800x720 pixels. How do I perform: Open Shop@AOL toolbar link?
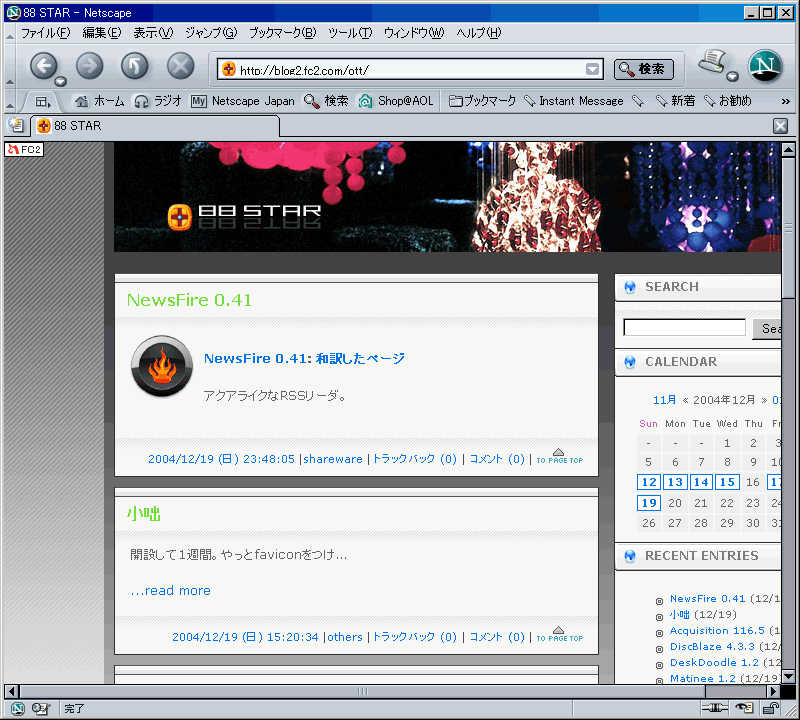395,101
